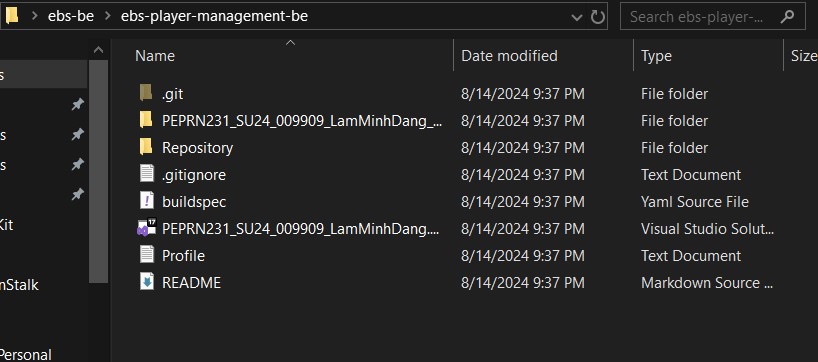The height and width of the screenshot is (362, 818).
Task: Expand chevron after ebs-be in path
Action: [x=107, y=16]
